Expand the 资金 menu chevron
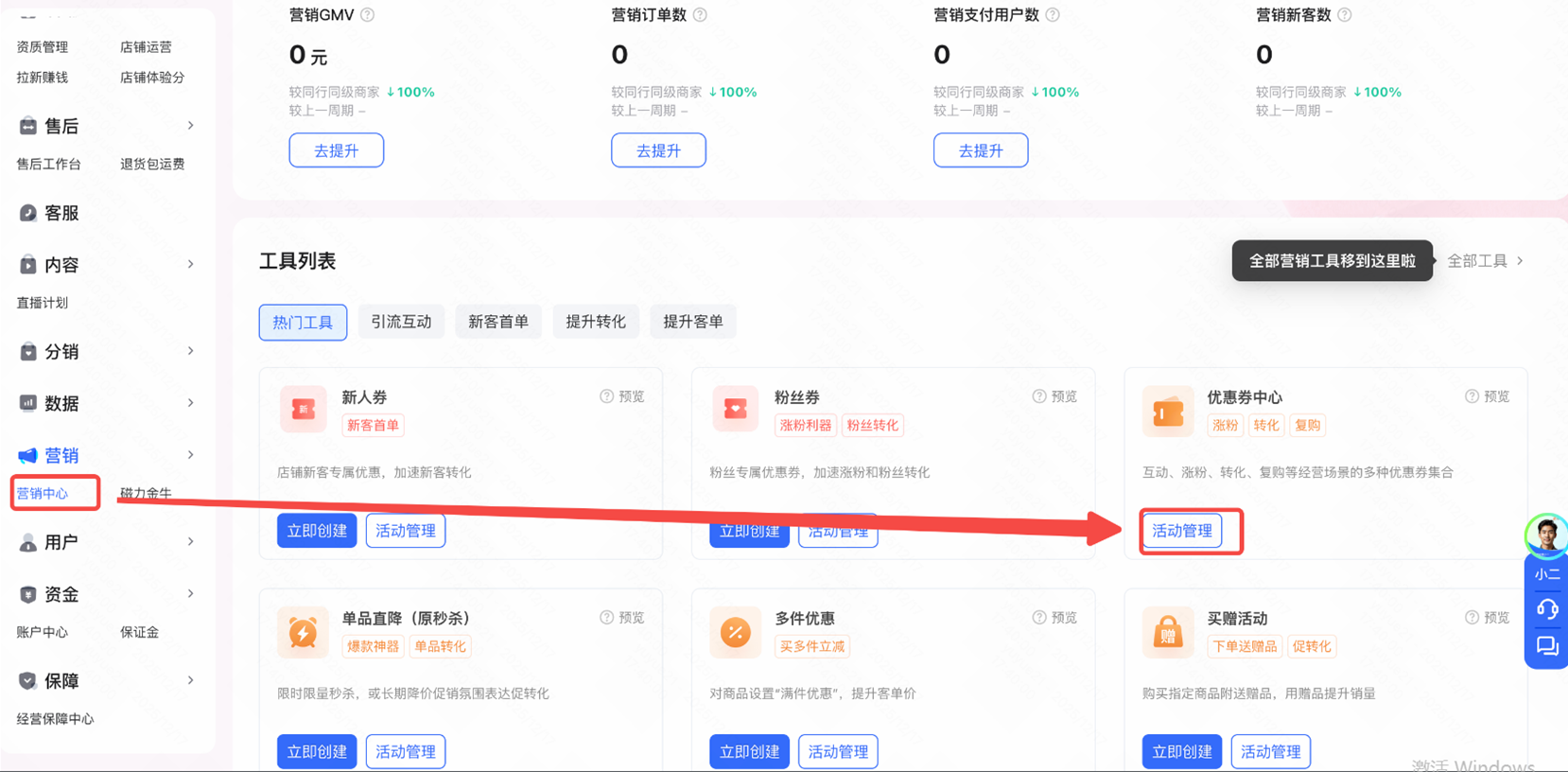Viewport: 1568px width, 772px height. coord(190,594)
